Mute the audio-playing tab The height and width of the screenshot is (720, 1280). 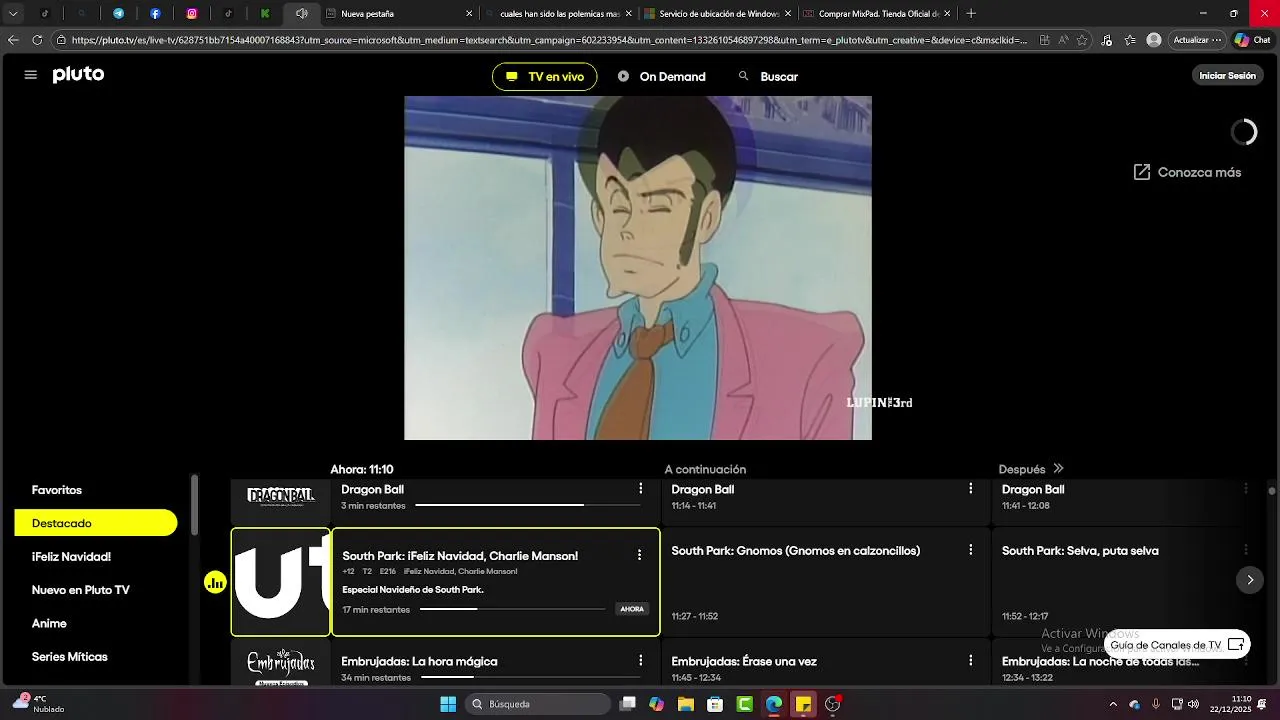tap(301, 14)
